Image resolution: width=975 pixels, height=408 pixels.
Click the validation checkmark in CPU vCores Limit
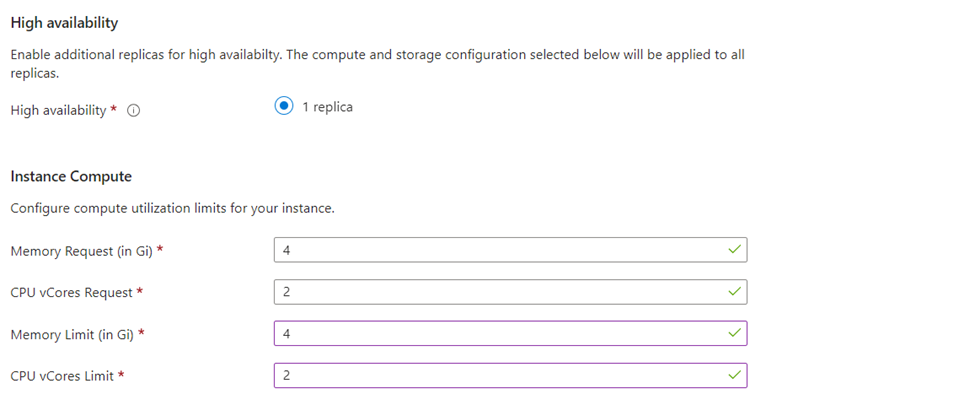click(x=734, y=375)
